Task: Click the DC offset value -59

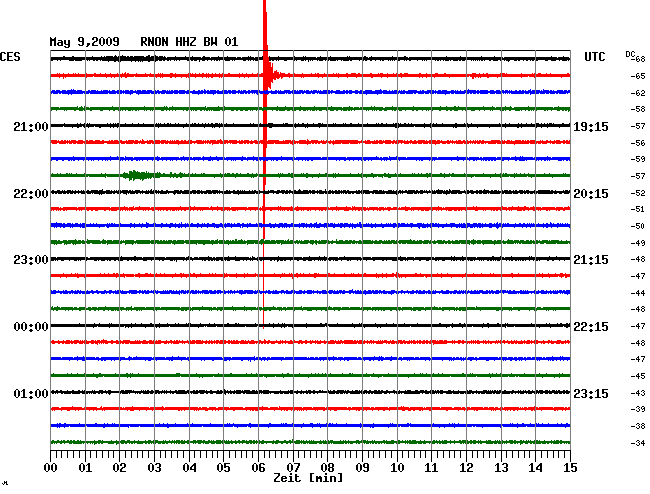Action: pos(638,159)
